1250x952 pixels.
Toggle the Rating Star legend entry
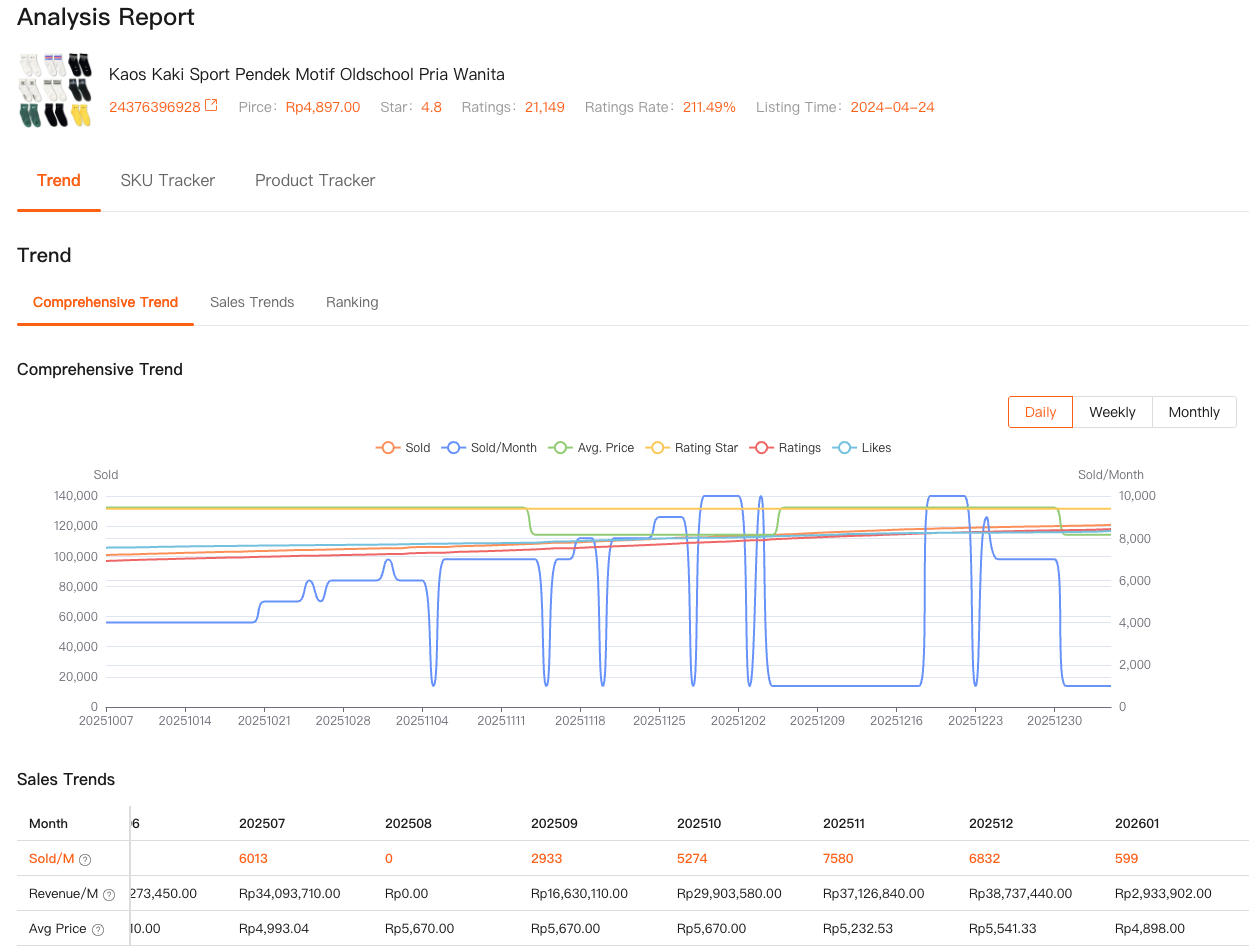point(692,448)
